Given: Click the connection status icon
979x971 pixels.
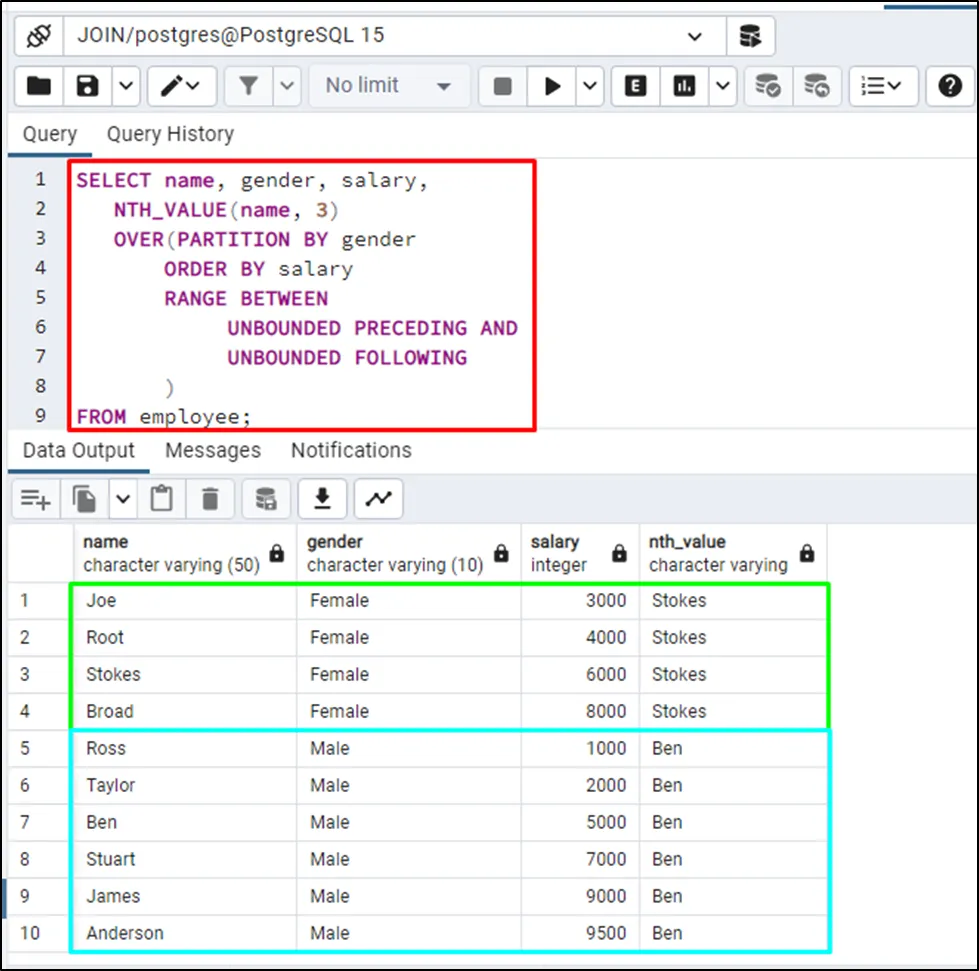Looking at the screenshot, I should point(38,36).
